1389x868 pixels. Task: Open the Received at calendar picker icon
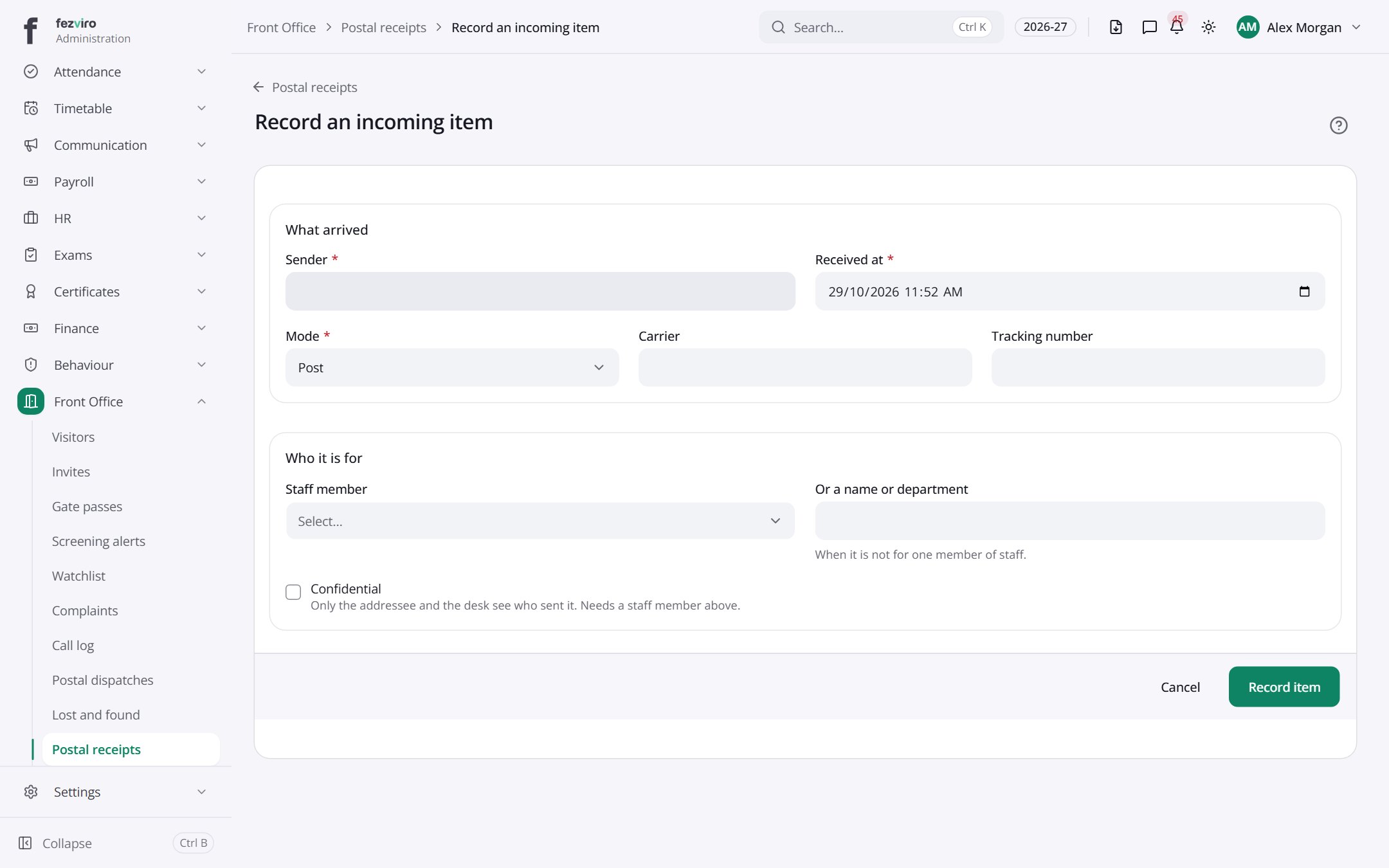[1304, 291]
